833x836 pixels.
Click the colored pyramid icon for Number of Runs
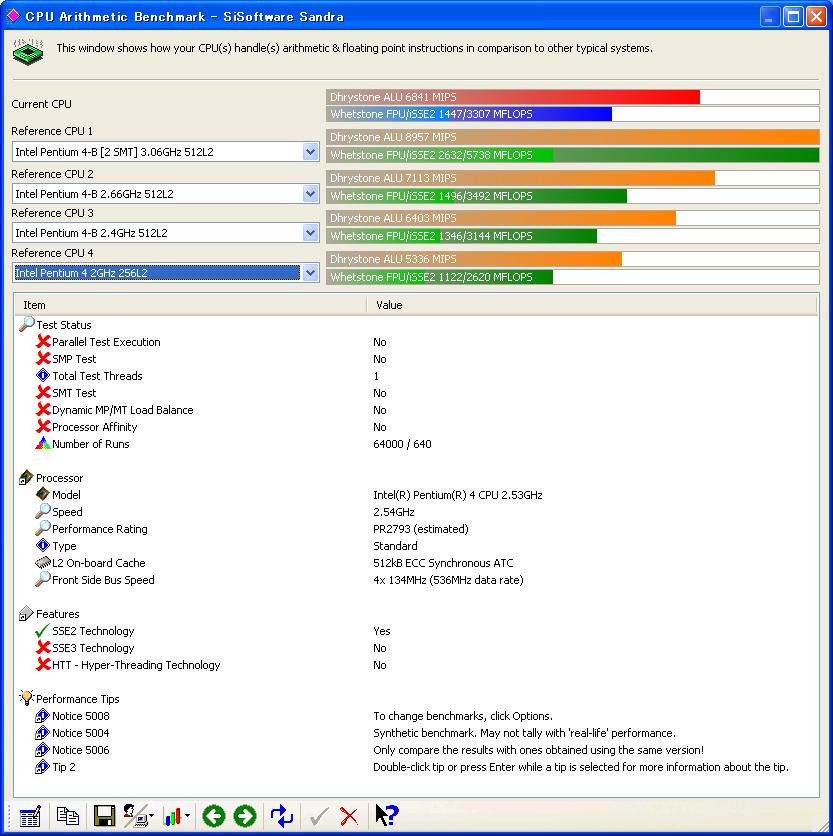[43, 443]
